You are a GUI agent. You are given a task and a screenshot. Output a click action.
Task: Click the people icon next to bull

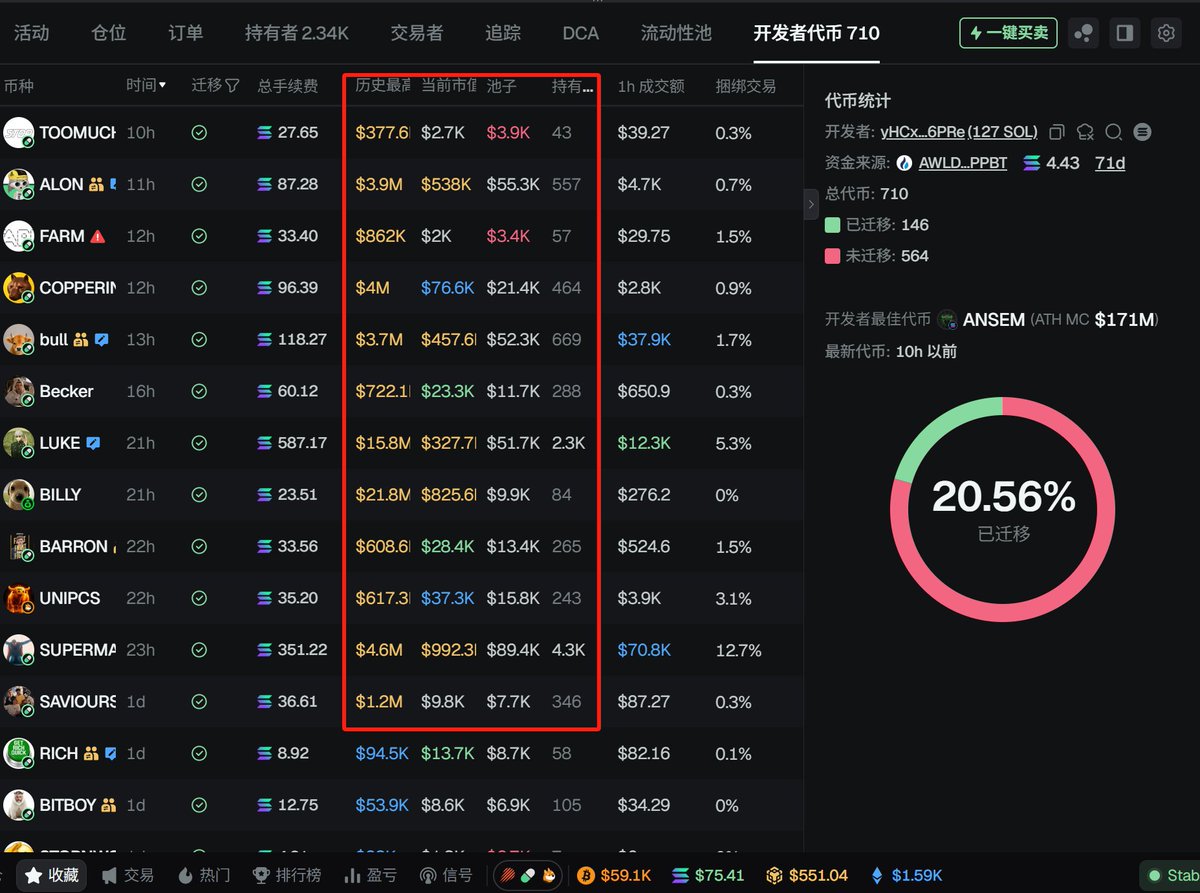pos(82,340)
